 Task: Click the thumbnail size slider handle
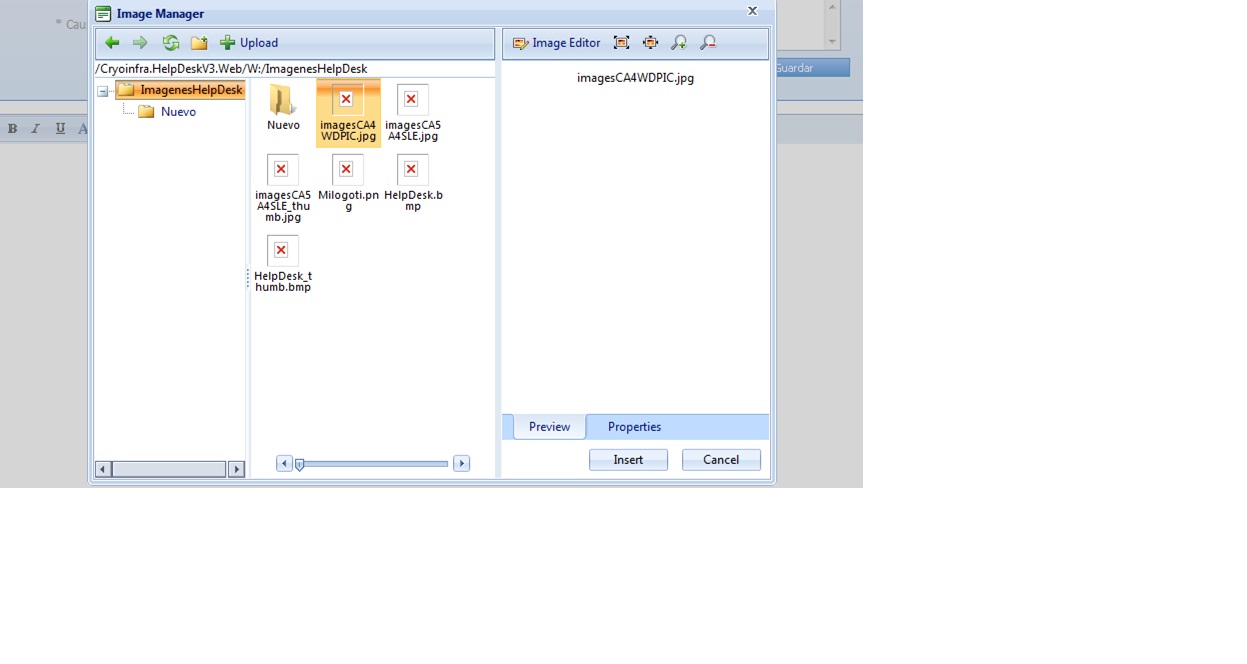click(x=299, y=464)
